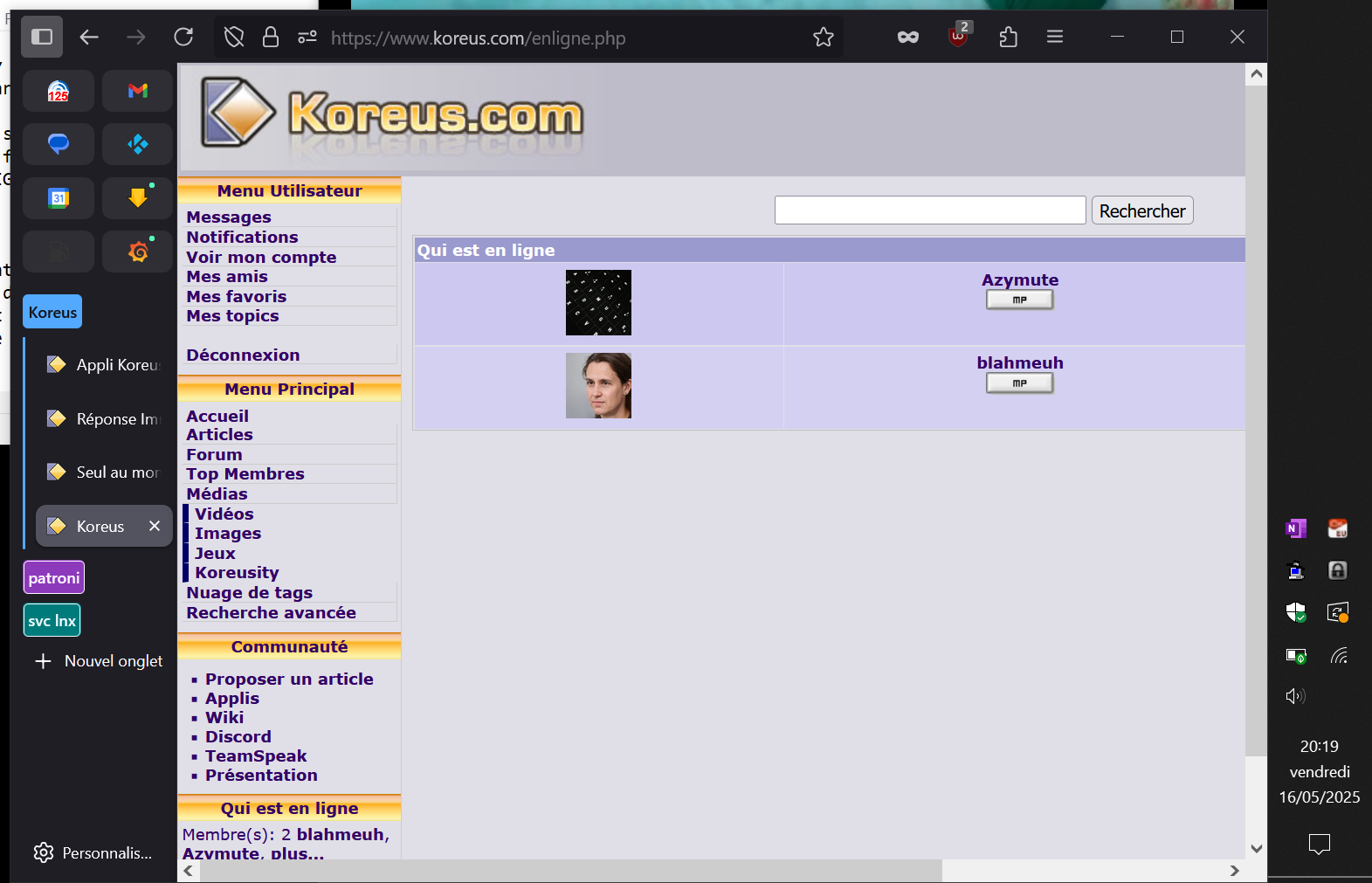
Task: Expand the patroni tab group
Action: click(53, 577)
